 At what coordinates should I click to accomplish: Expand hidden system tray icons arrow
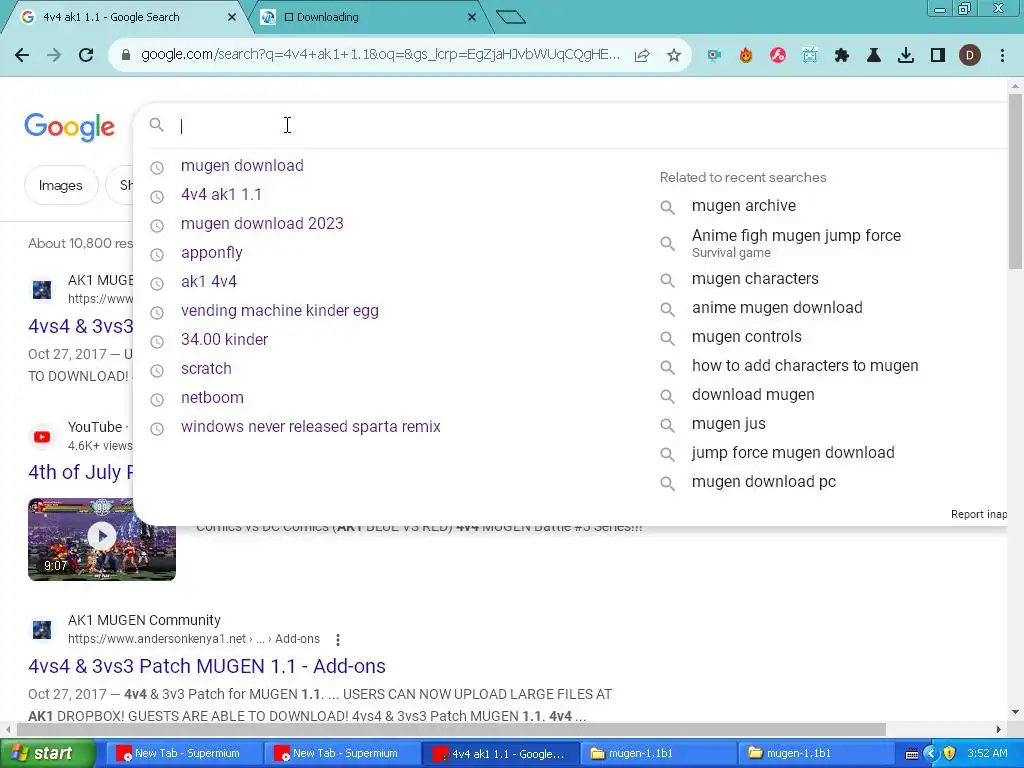(931, 754)
